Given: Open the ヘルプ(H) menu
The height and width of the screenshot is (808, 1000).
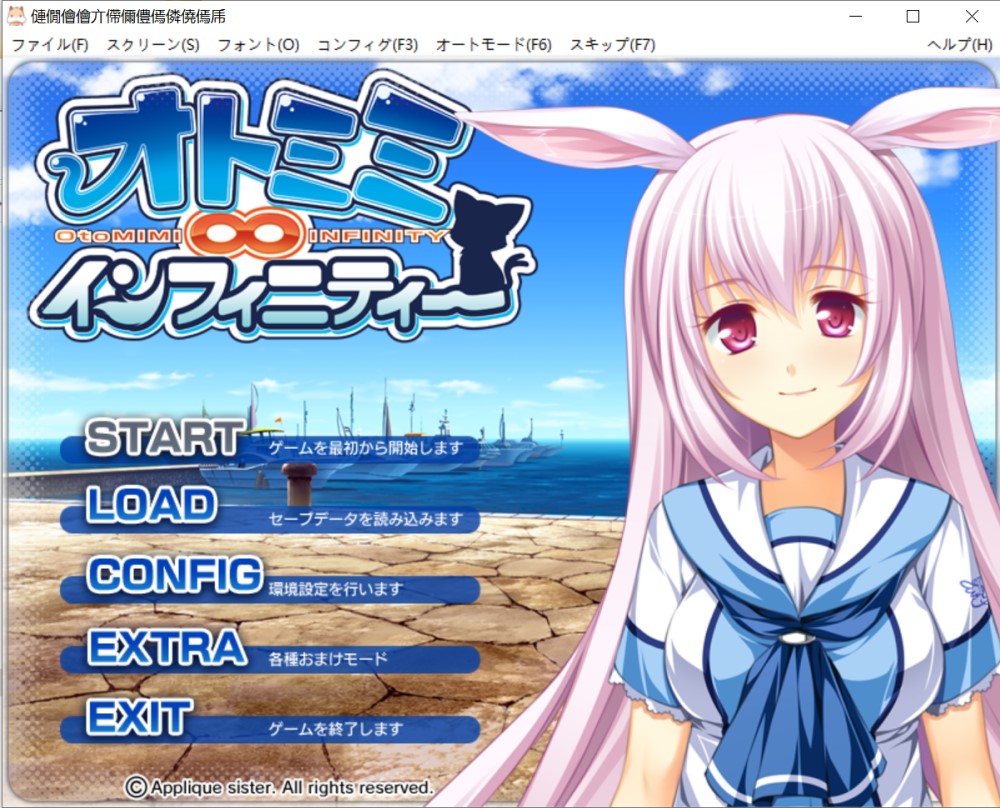Looking at the screenshot, I should point(959,45).
